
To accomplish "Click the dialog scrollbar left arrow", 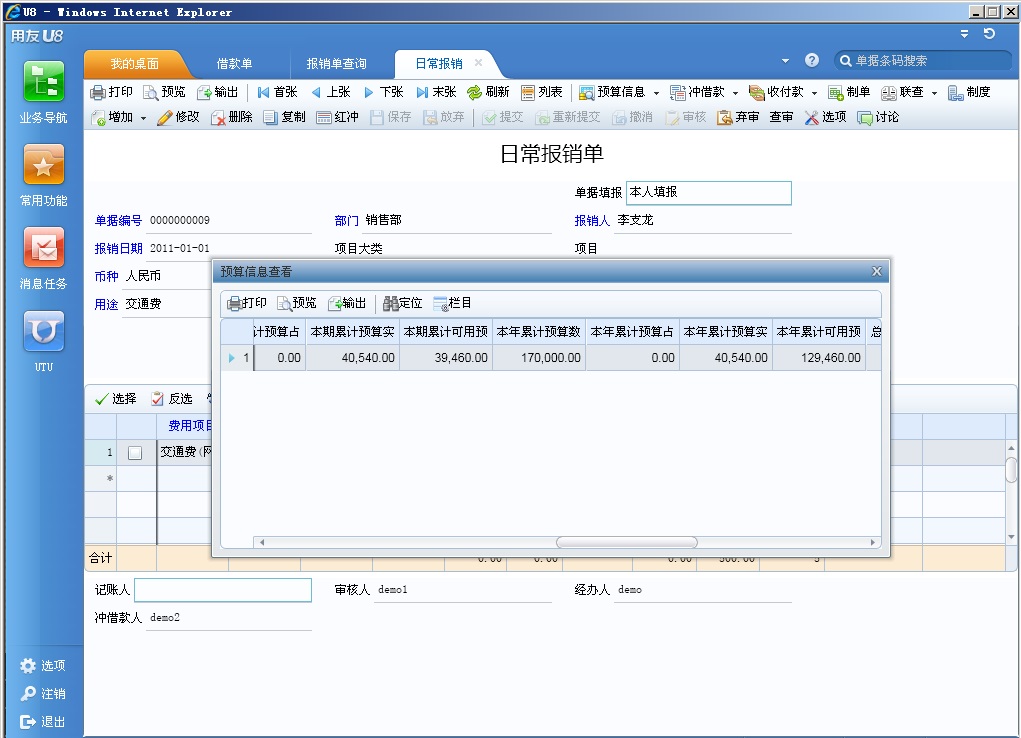I will 262,542.
